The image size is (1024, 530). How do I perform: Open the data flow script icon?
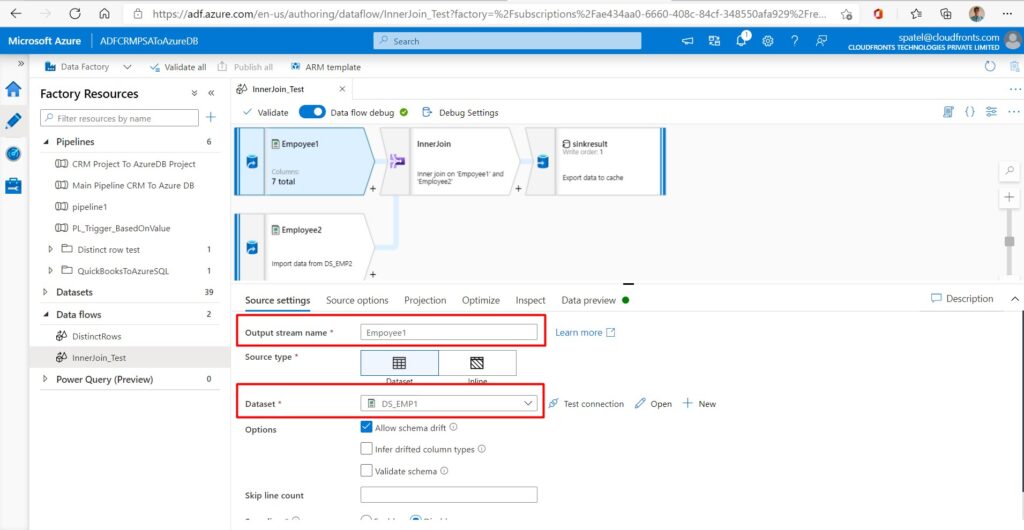(x=948, y=112)
